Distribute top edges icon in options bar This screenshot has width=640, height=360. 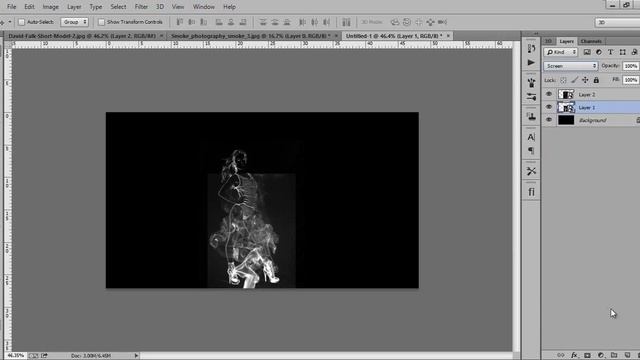tap(263, 22)
